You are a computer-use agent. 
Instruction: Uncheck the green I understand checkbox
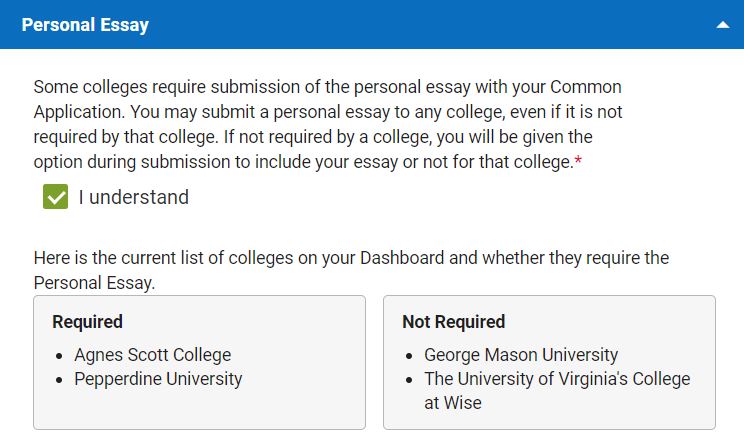pyautogui.click(x=55, y=197)
